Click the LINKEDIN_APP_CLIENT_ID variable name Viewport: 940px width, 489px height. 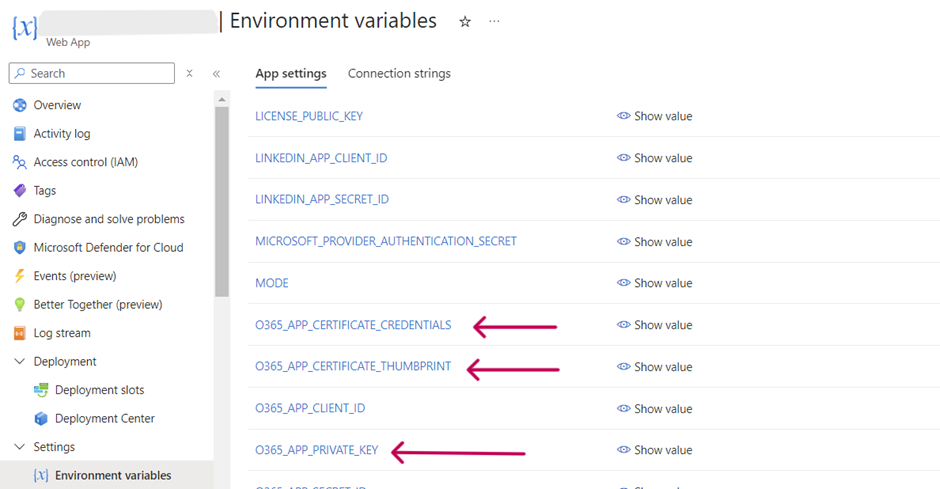pyautogui.click(x=321, y=158)
